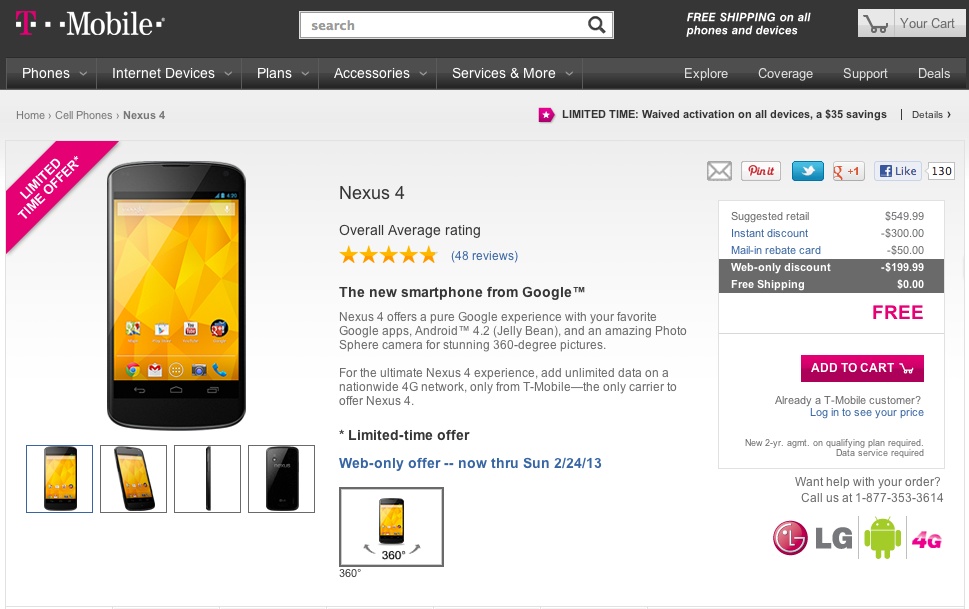Expand the Services & More menu arrow

[569, 74]
